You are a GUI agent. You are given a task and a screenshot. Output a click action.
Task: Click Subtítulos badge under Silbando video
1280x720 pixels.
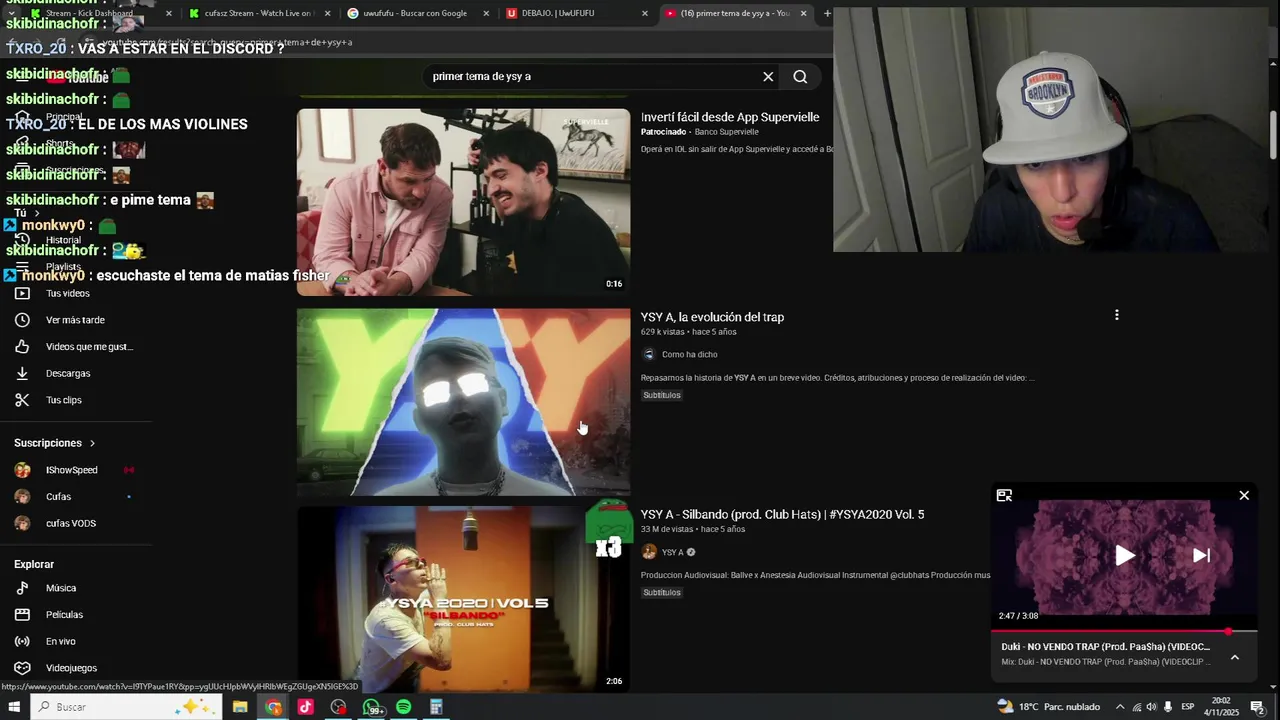pos(662,592)
